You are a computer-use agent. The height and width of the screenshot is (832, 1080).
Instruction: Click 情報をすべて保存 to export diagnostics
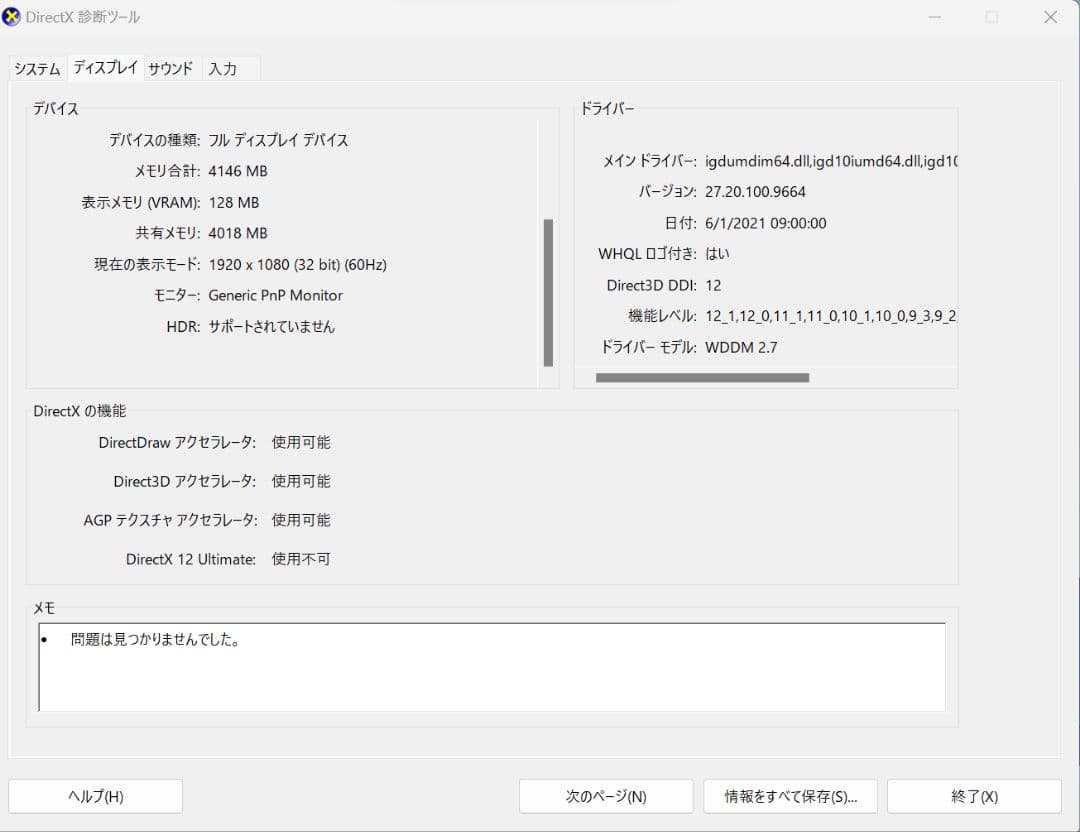[790, 796]
